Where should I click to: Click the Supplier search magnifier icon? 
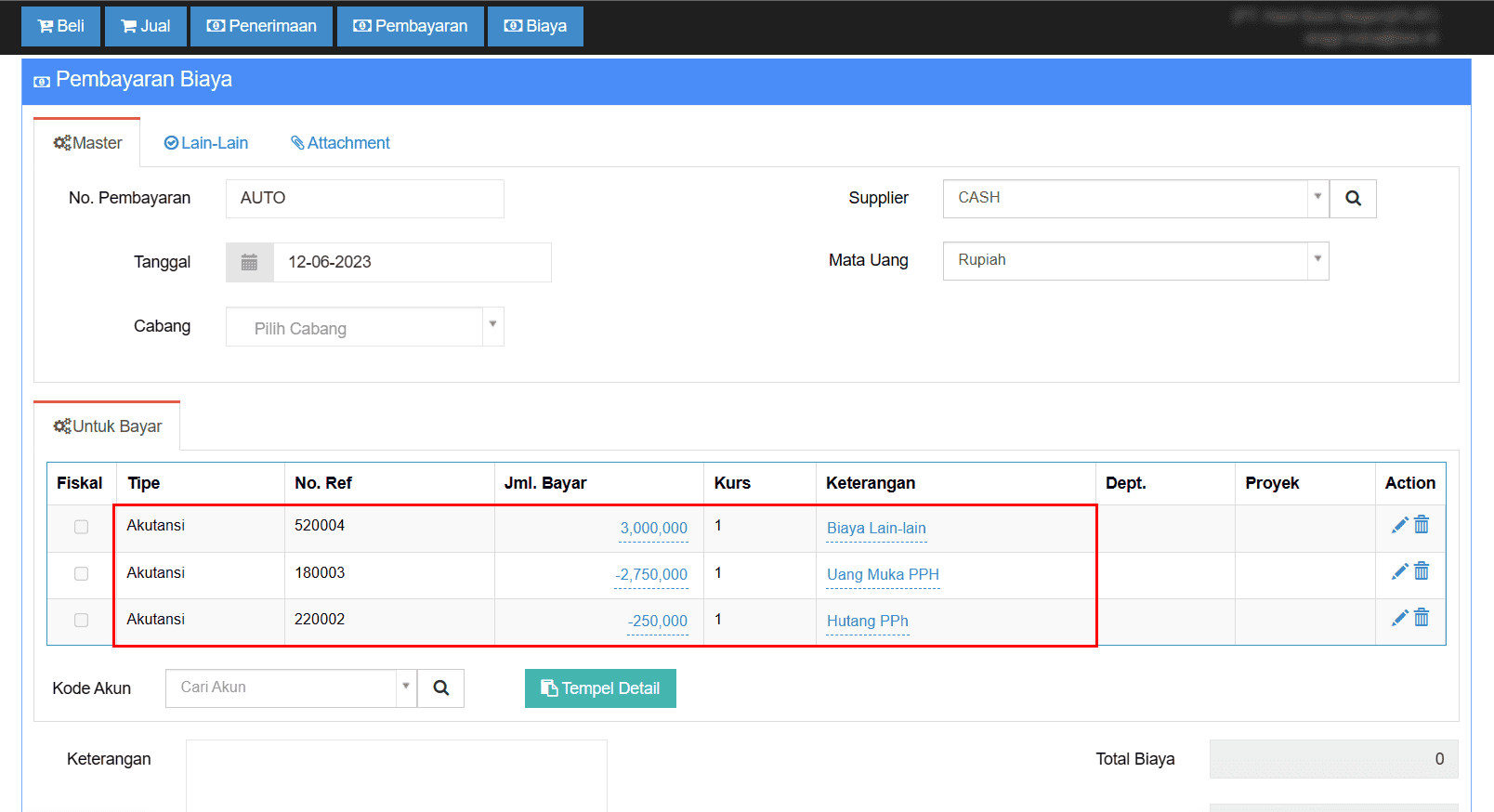pos(1353,199)
